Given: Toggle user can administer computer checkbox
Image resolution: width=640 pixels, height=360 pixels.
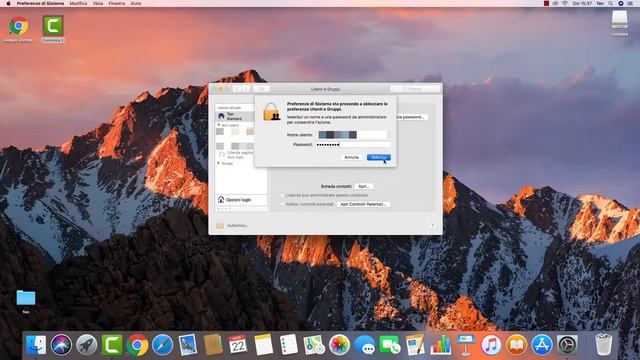Looking at the screenshot, I should tap(282, 196).
